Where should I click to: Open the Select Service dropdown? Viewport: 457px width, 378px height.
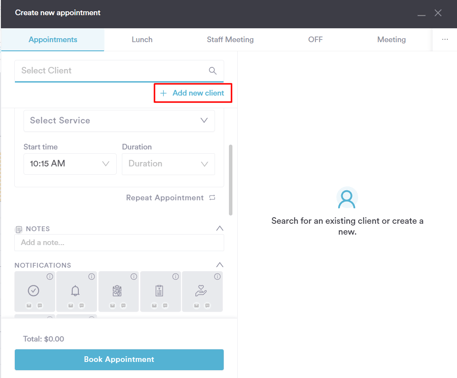[119, 121]
